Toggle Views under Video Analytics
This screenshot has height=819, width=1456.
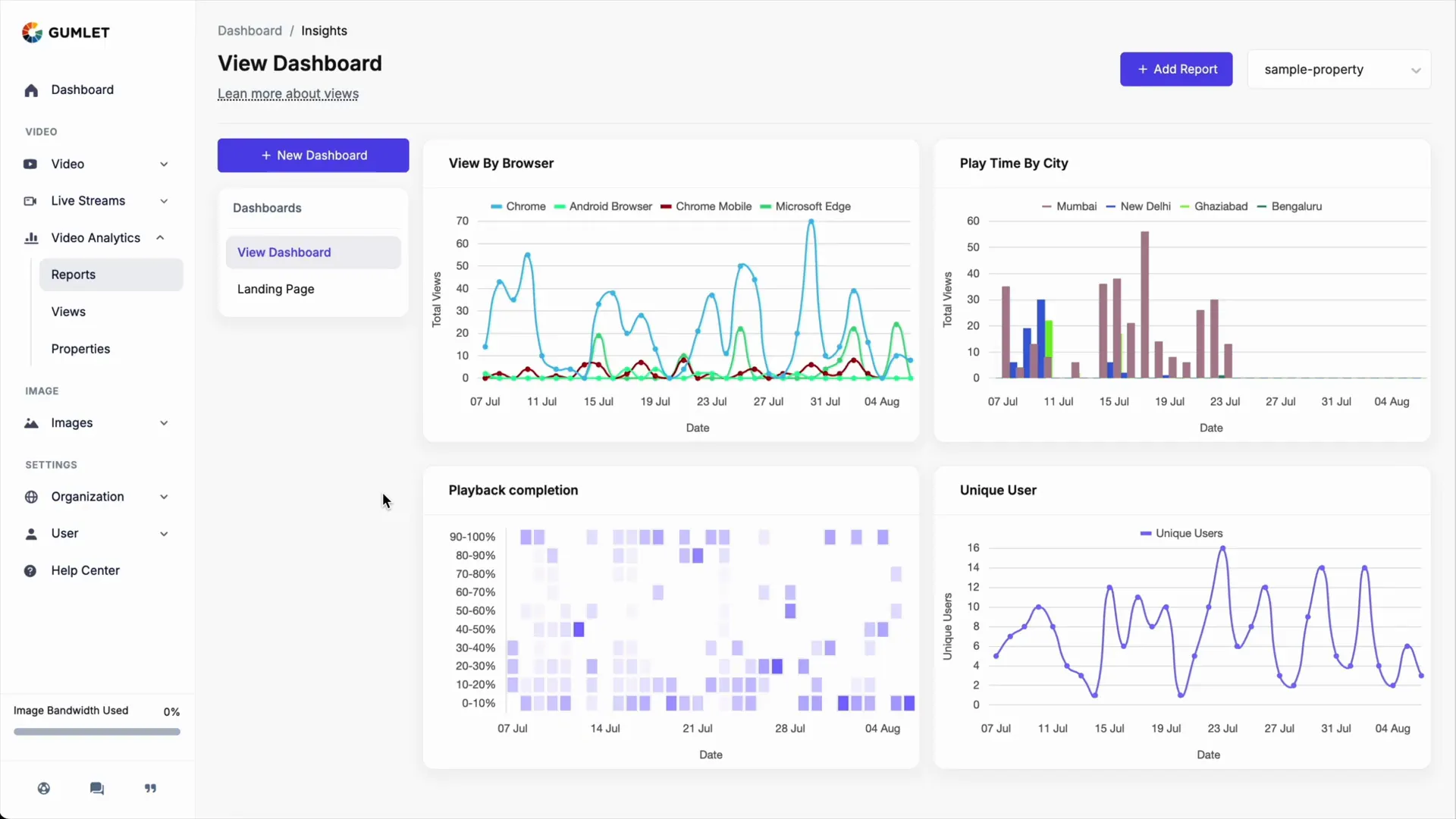tap(68, 311)
